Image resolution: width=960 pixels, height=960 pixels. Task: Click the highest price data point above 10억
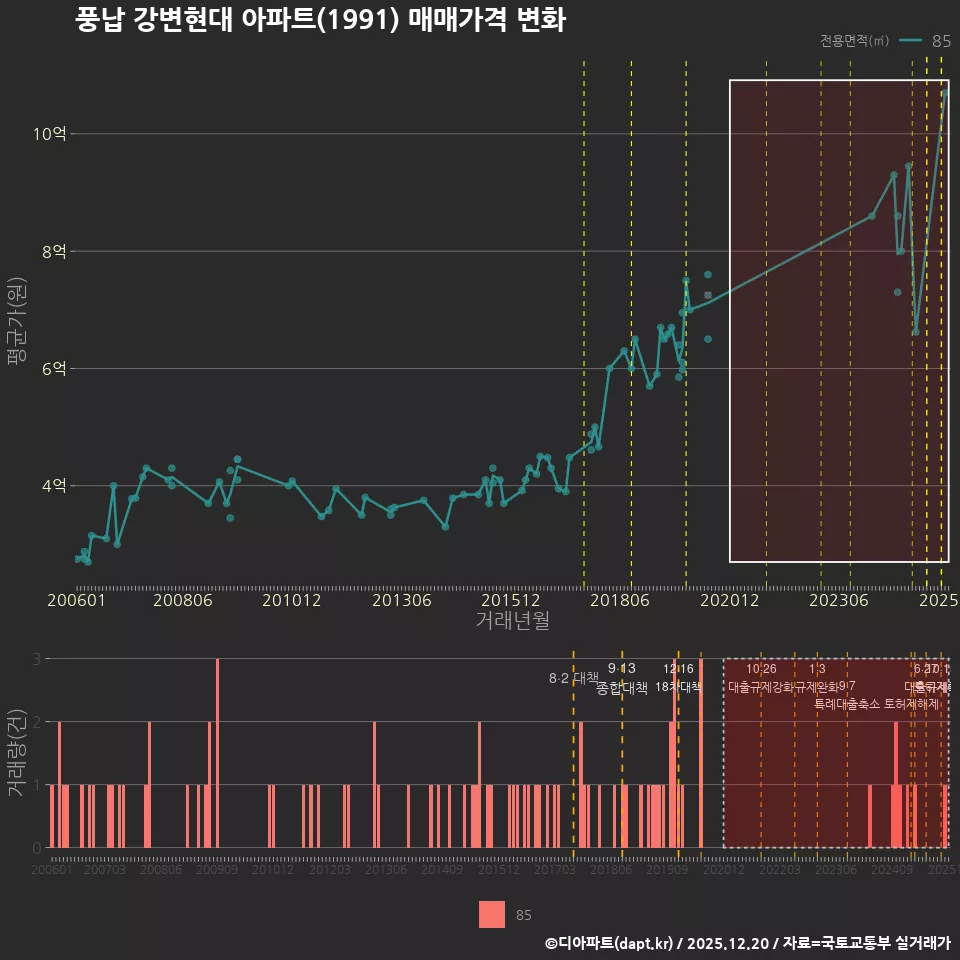944,92
